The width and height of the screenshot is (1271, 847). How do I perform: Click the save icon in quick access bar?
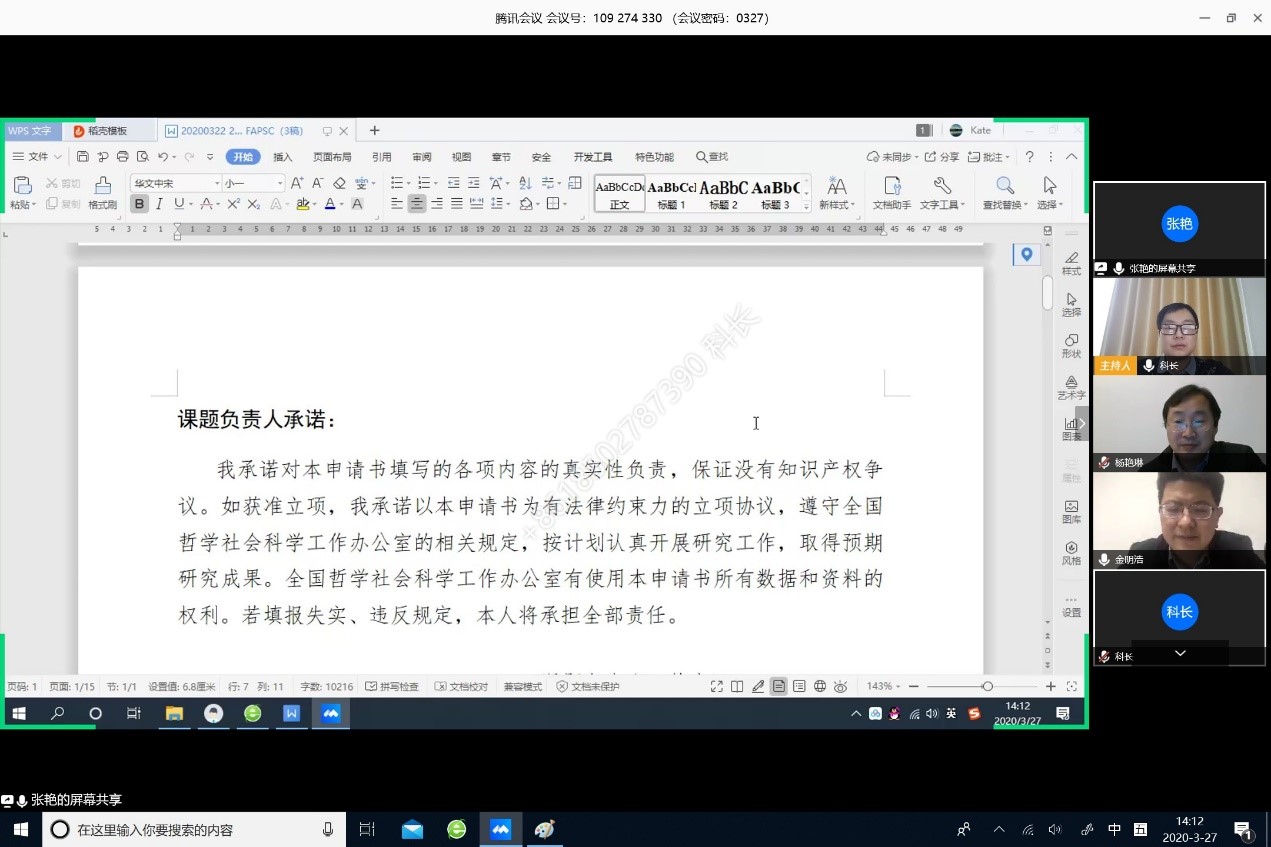tap(83, 157)
